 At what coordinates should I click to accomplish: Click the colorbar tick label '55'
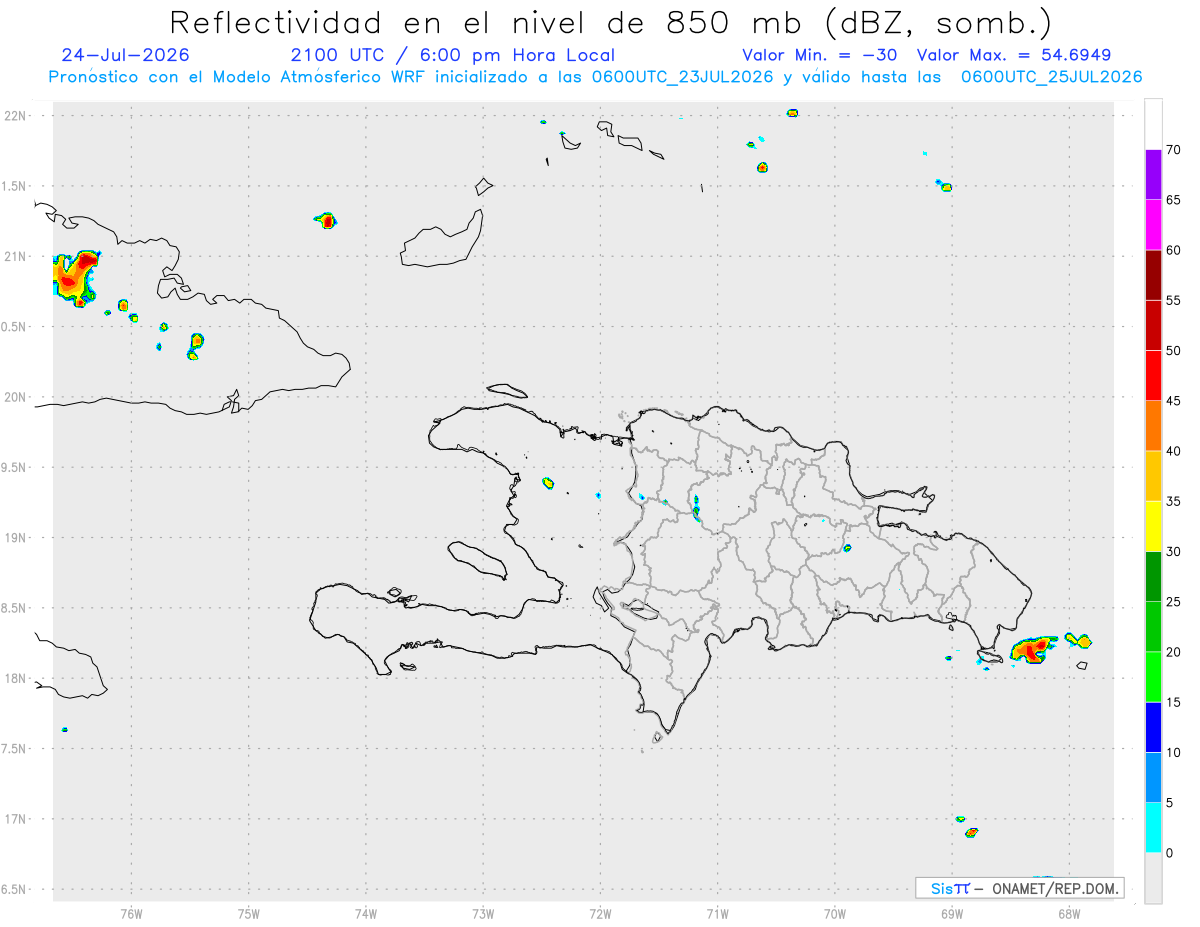pos(1174,301)
